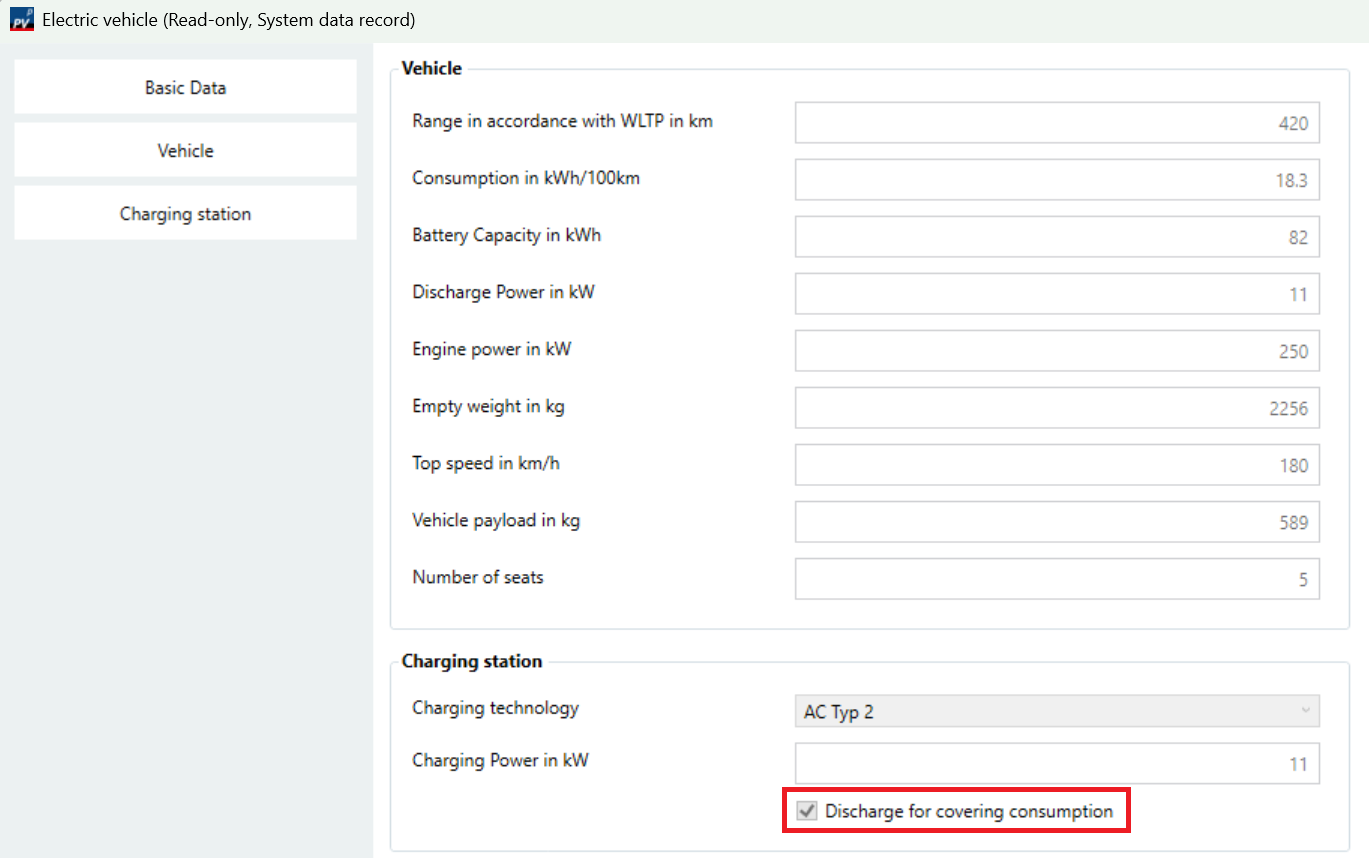Click the window title 'Electric vehicle (Read-only, System data record)'
1369x858 pixels.
pos(229,19)
